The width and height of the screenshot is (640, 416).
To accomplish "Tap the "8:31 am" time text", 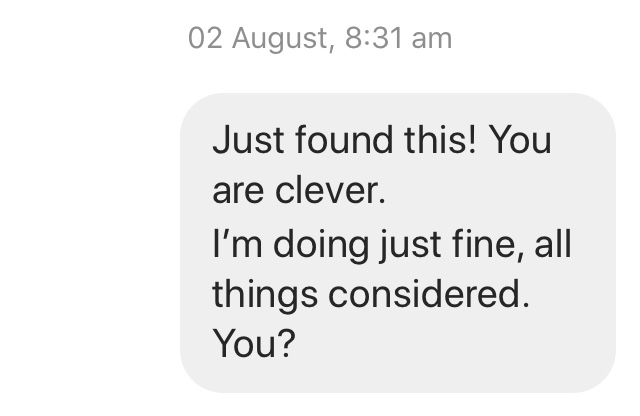I will pyautogui.click(x=399, y=39).
